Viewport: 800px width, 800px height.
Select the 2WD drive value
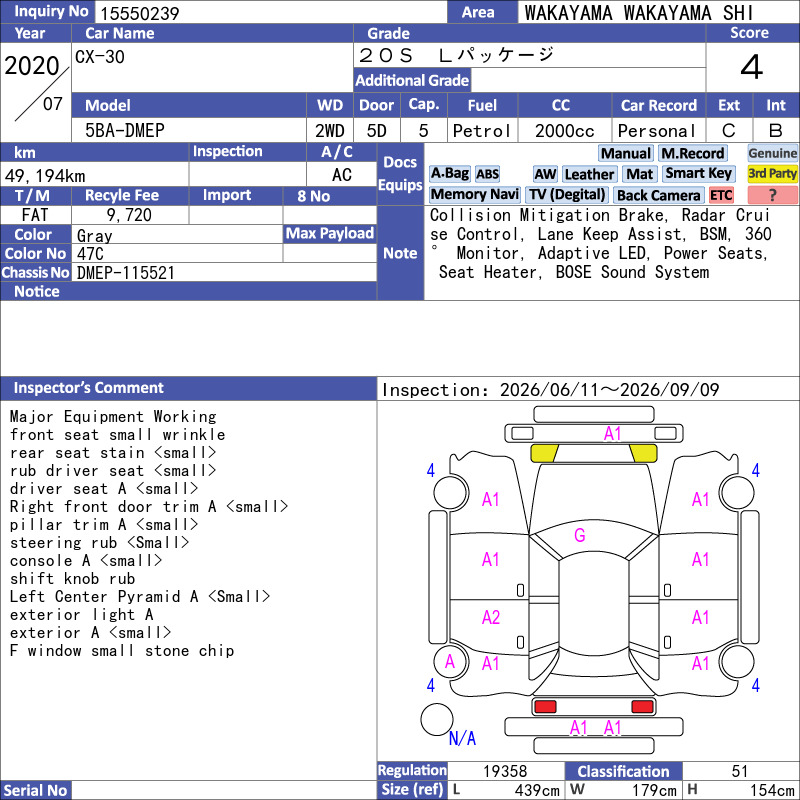[x=330, y=131]
